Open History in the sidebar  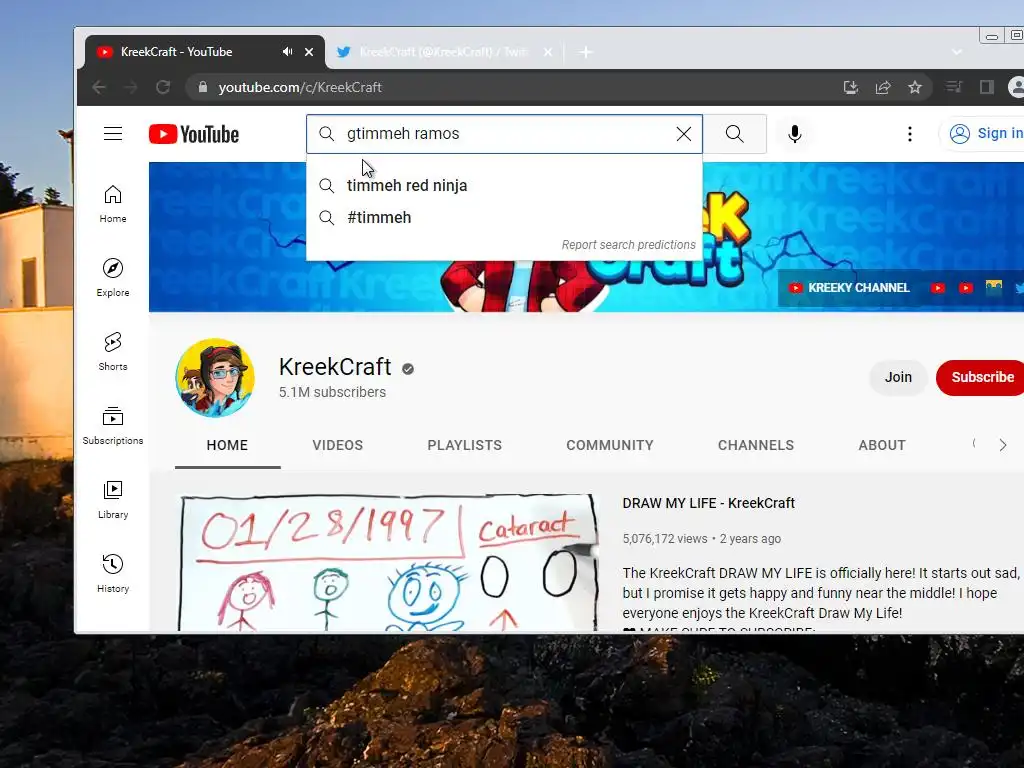pyautogui.click(x=113, y=573)
